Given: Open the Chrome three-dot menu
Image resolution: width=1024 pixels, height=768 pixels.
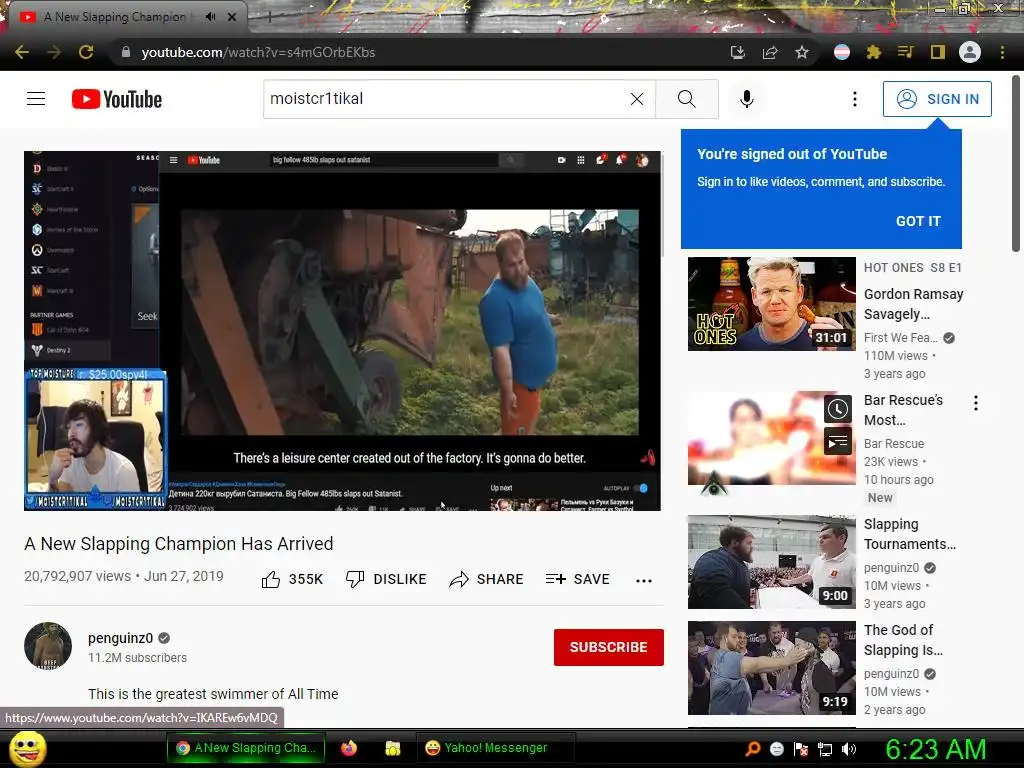Looking at the screenshot, I should (x=1002, y=52).
